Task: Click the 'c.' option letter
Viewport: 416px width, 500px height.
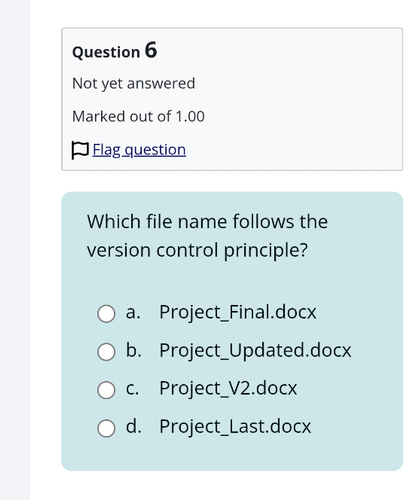Action: [x=132, y=389]
